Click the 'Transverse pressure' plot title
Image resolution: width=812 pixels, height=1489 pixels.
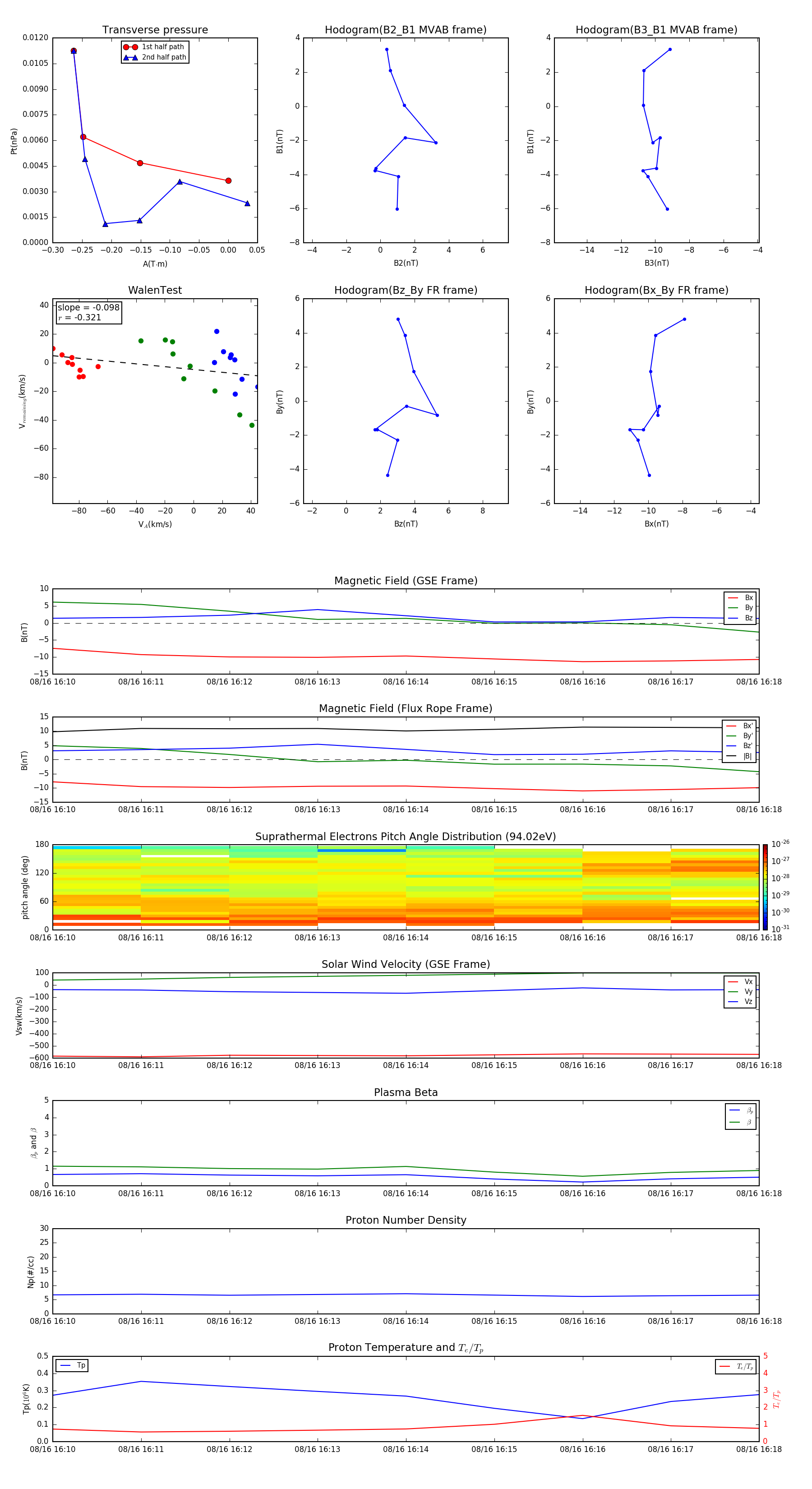[x=155, y=30]
